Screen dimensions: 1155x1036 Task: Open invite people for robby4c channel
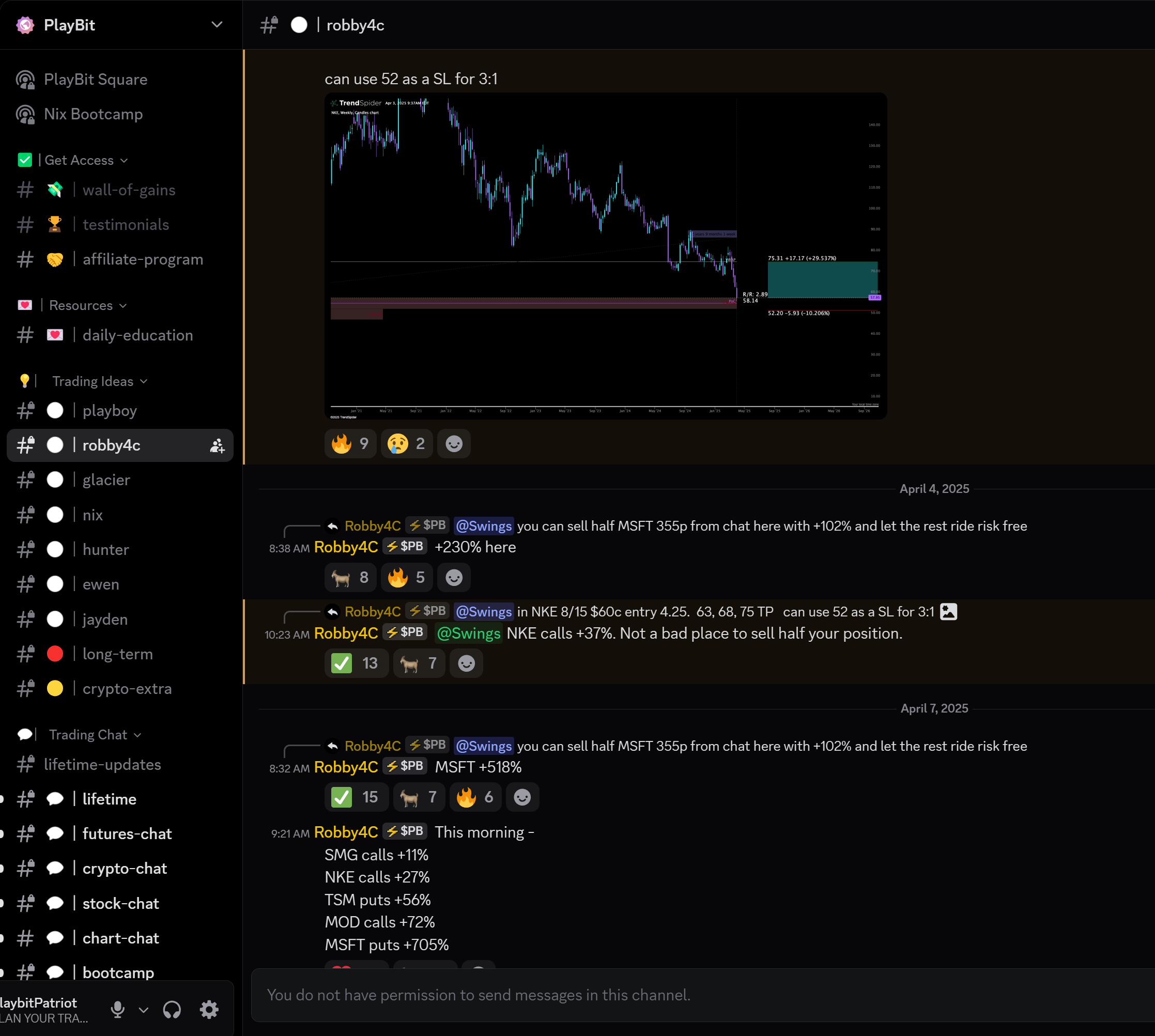tap(217, 445)
